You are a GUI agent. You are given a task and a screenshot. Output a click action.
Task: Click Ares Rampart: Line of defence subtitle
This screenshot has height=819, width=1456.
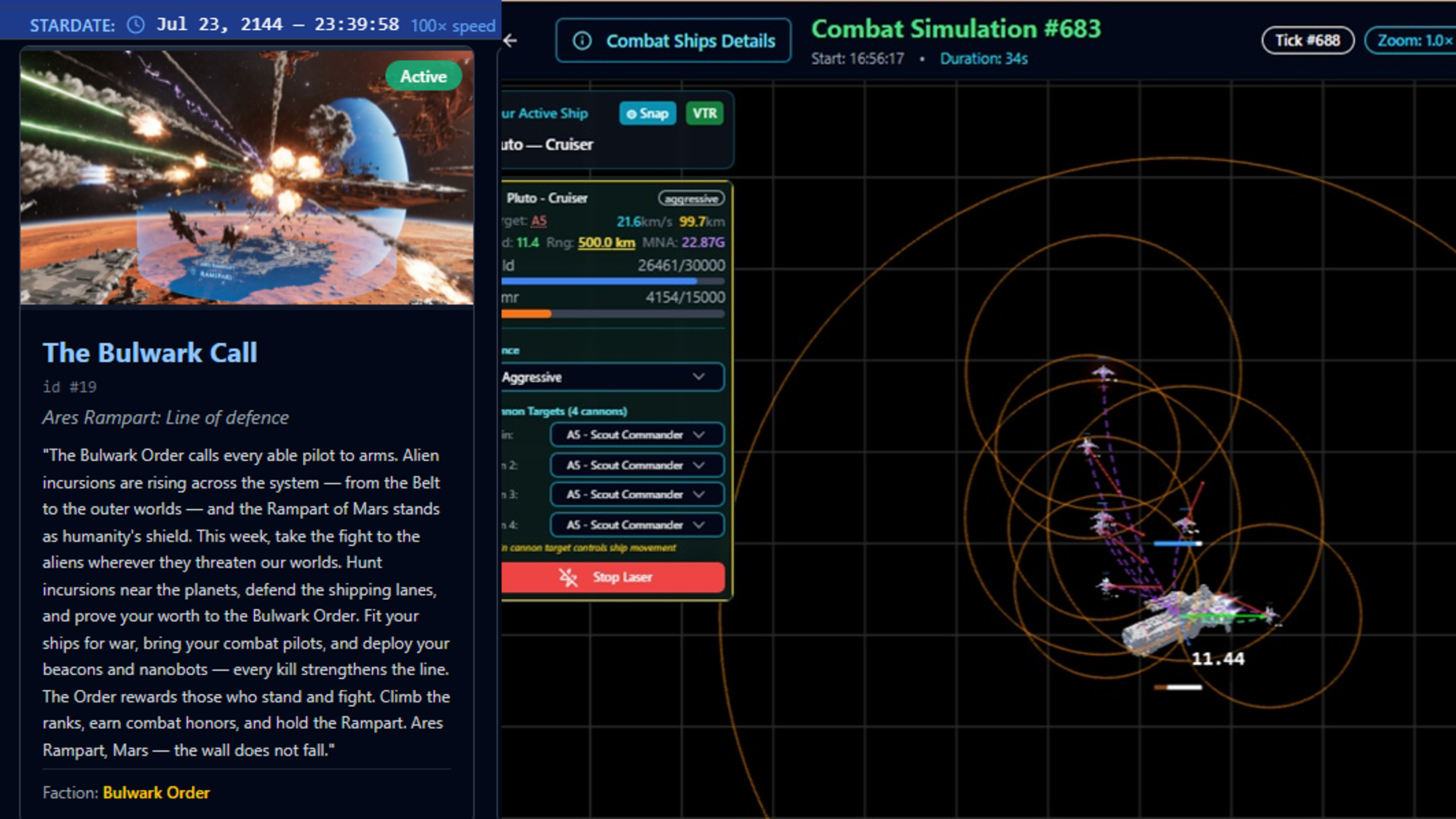point(166,418)
